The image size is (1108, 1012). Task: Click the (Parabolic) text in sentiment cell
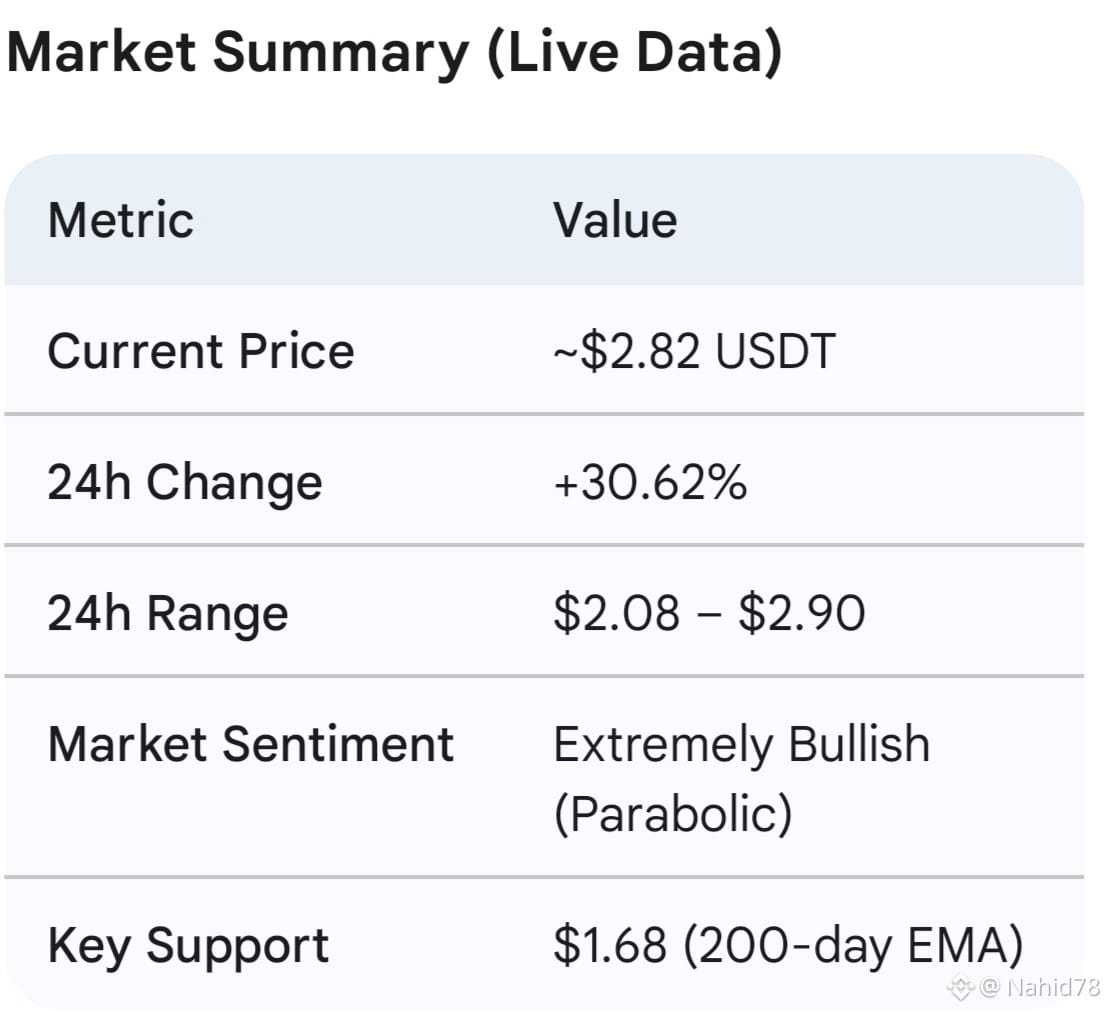[673, 814]
